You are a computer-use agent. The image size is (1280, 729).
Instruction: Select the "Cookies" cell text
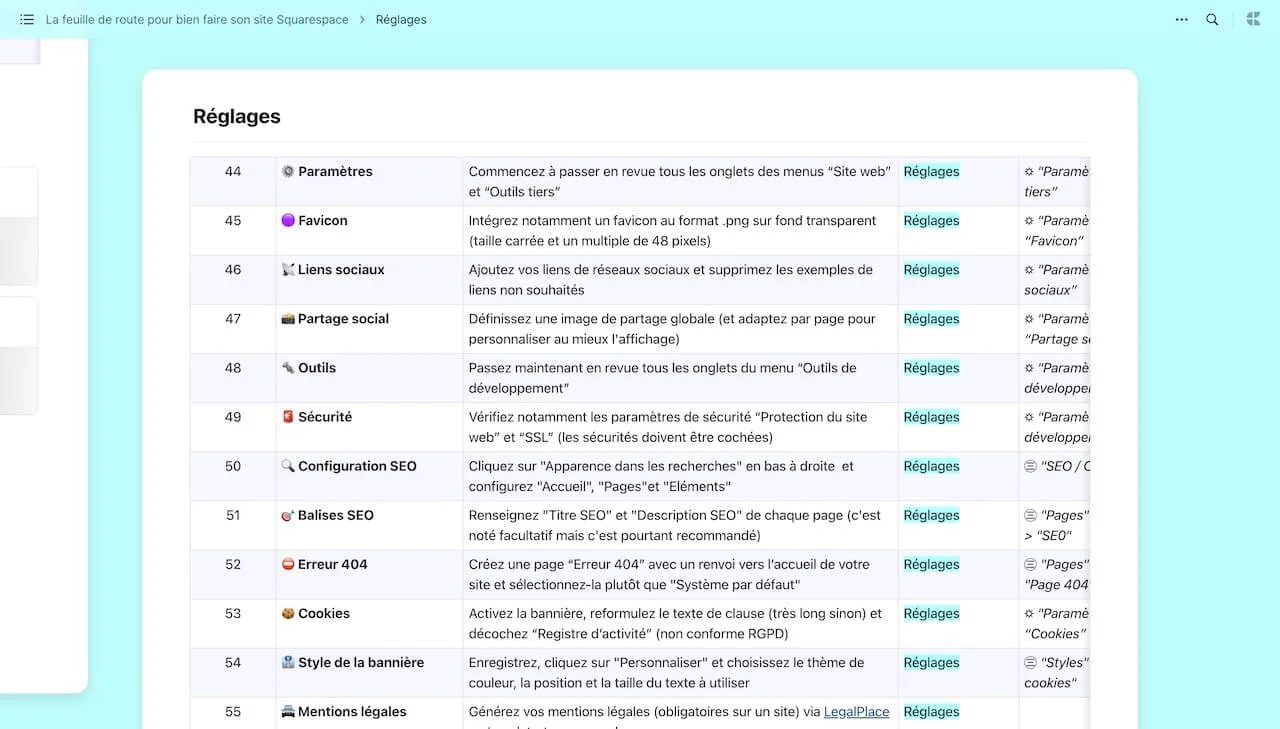(324, 613)
